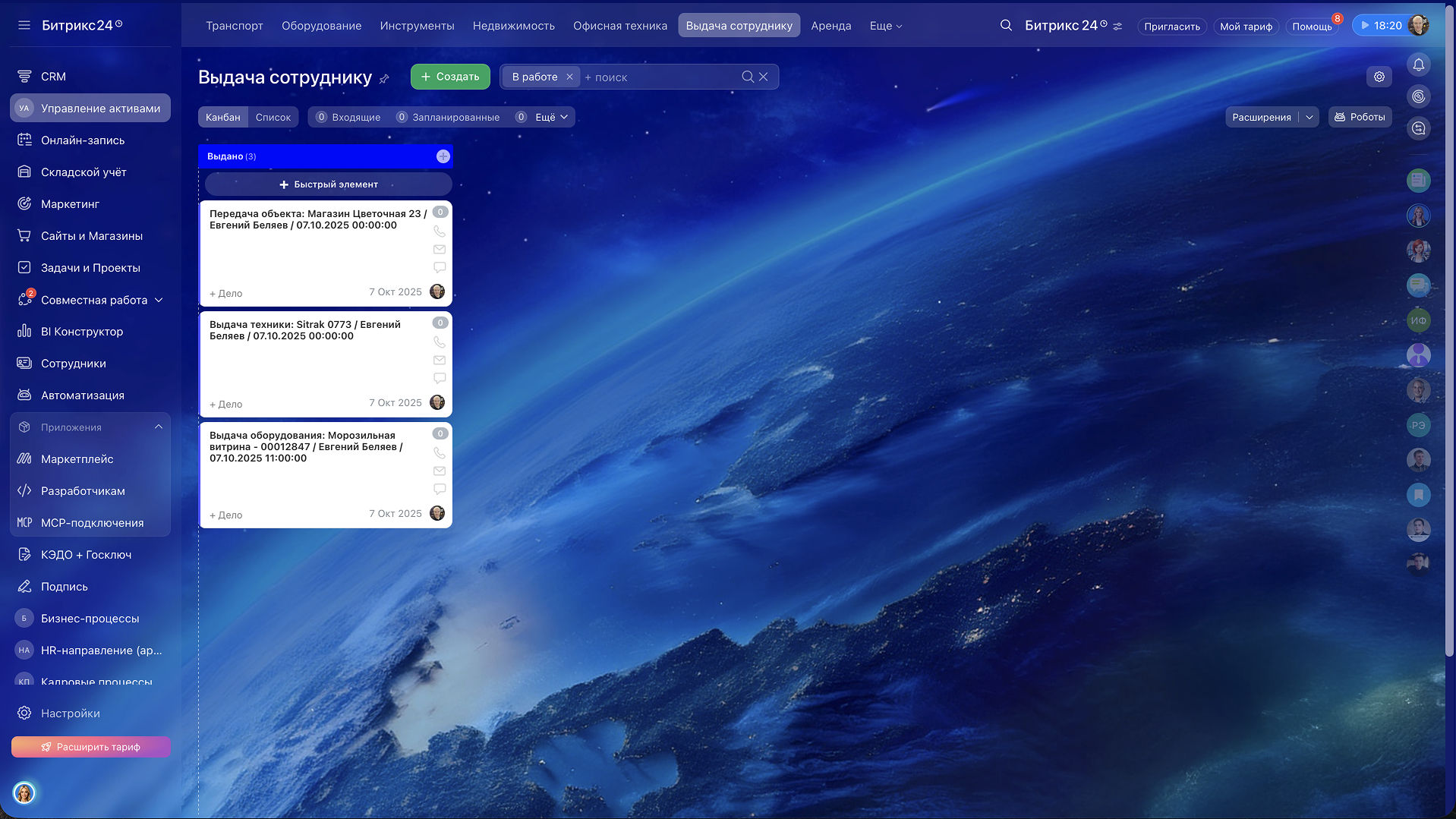Switch to Канбан view

222,117
